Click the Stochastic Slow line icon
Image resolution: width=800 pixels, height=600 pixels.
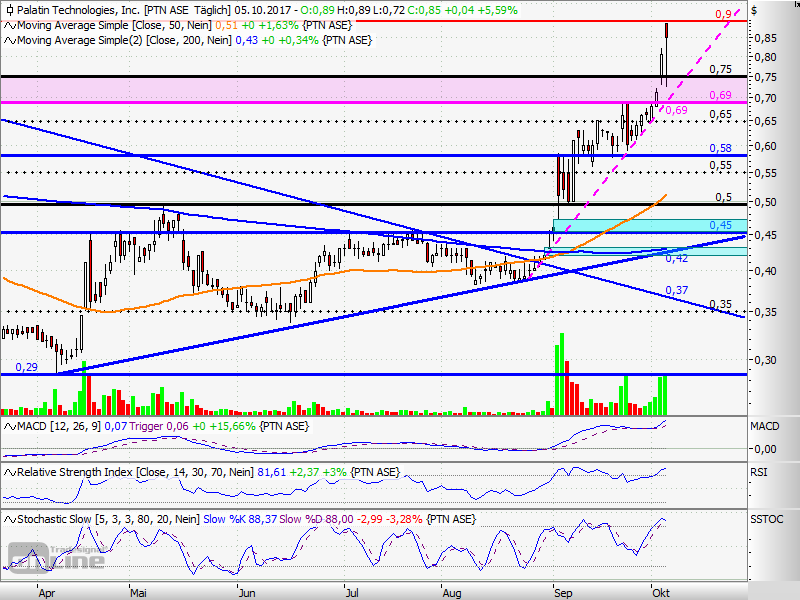pos(10,519)
